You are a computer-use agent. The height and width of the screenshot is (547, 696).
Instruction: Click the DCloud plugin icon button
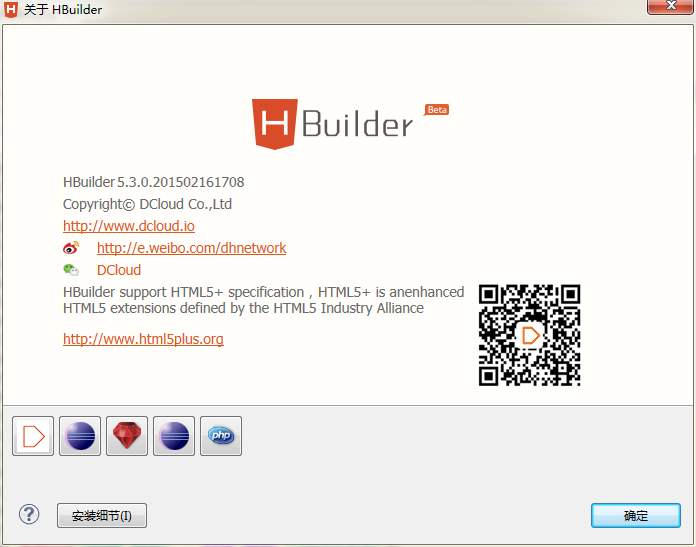coord(33,436)
